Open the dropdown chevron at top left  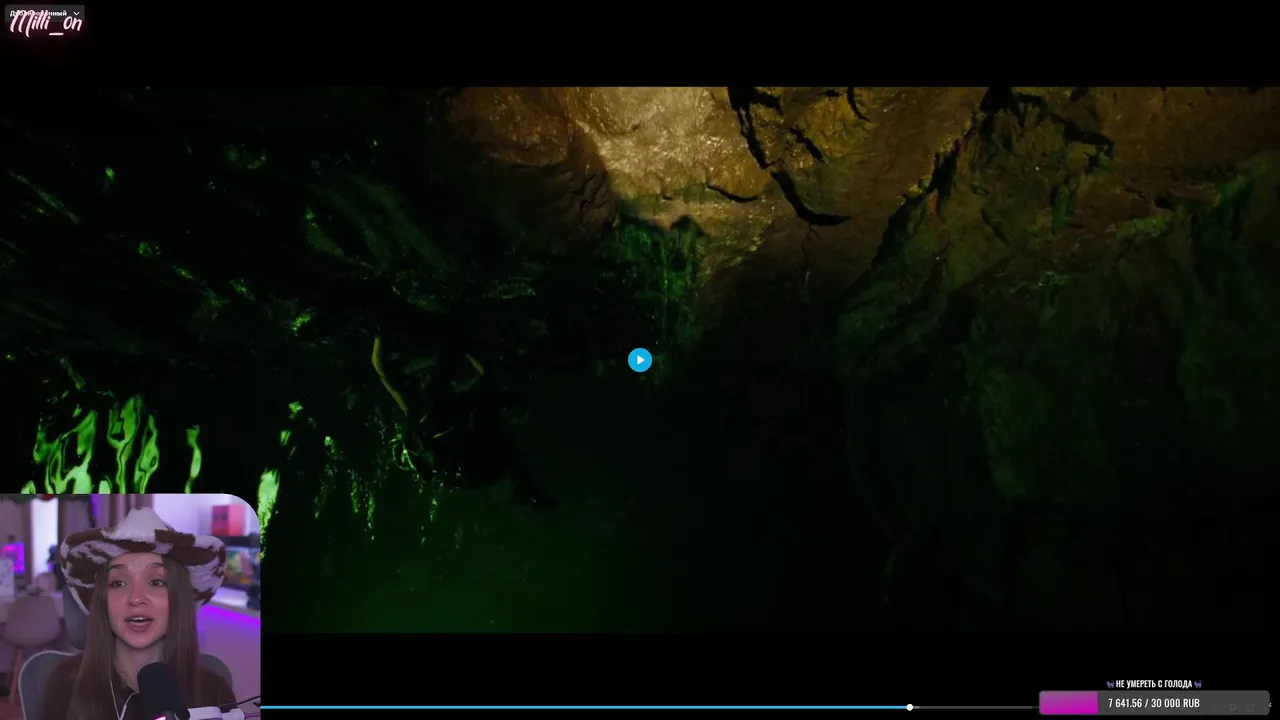[76, 13]
